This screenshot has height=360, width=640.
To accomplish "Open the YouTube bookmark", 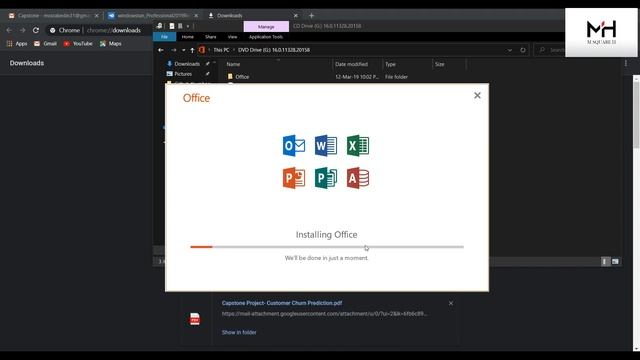I will pos(78,43).
